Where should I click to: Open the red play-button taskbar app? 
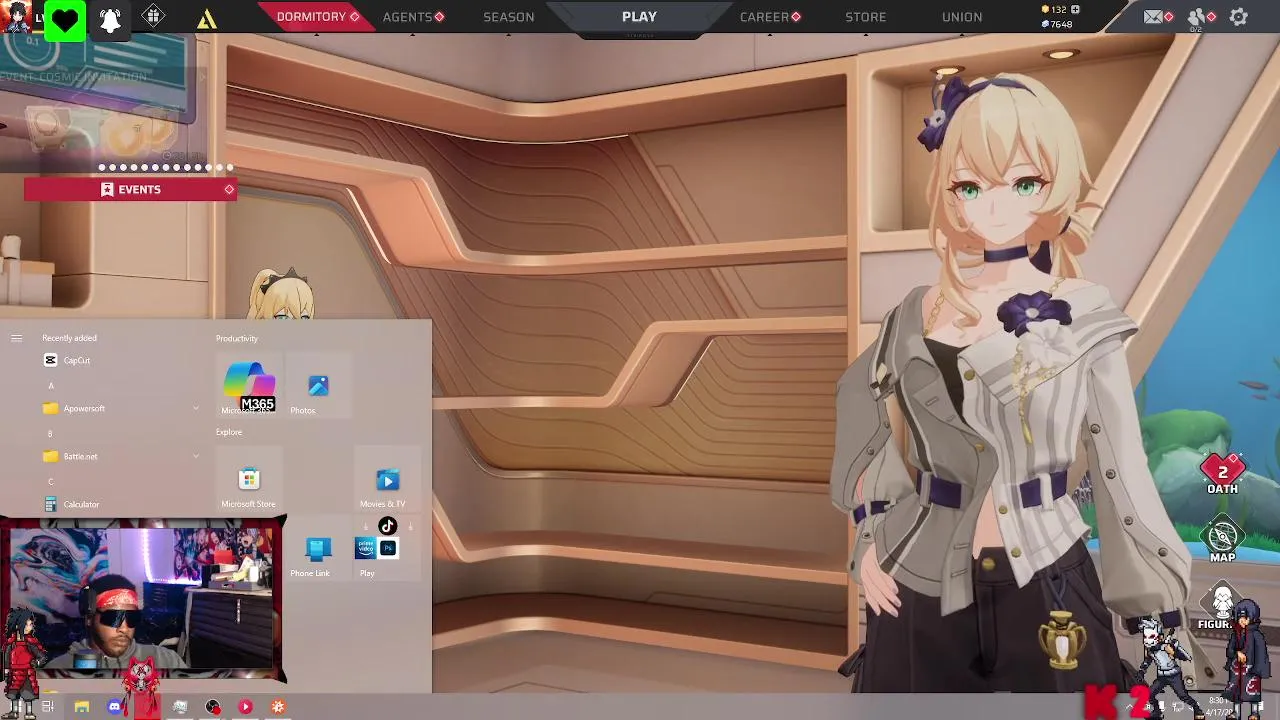tap(245, 707)
